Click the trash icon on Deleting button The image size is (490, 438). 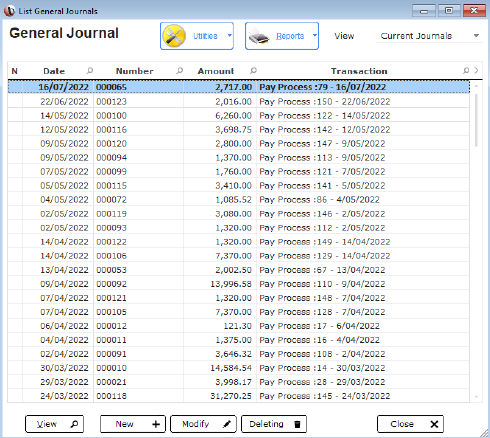297,424
